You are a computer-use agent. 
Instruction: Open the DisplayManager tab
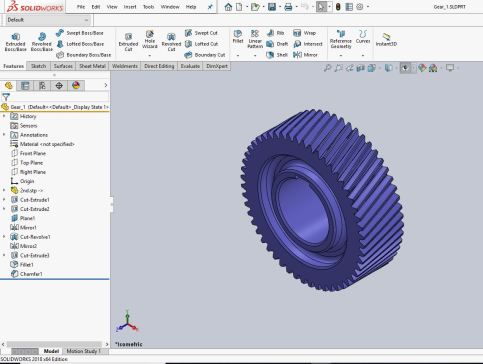click(76, 86)
